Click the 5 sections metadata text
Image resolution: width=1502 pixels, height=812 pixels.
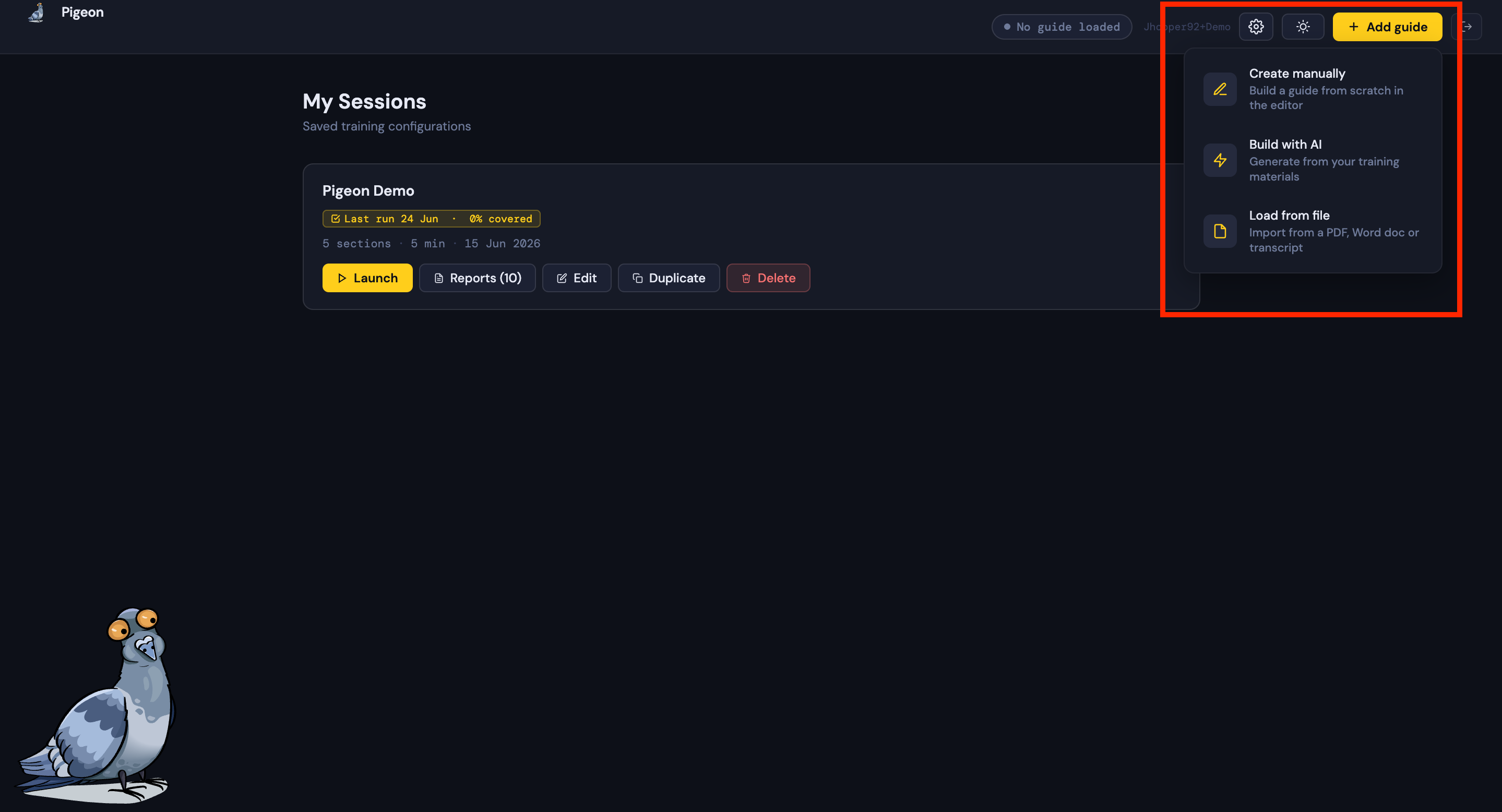(x=356, y=244)
